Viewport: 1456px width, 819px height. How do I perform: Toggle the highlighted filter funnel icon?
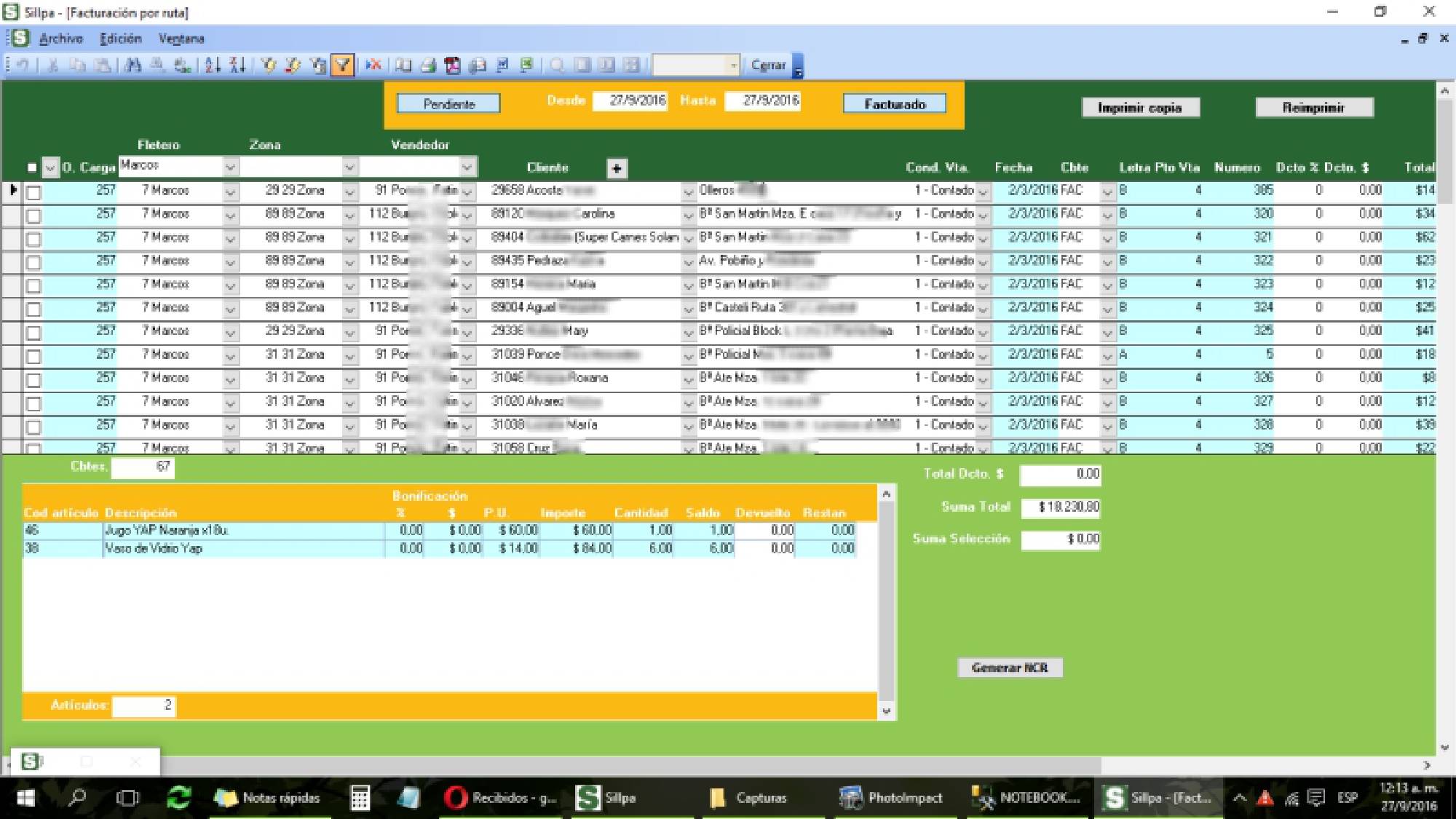pyautogui.click(x=342, y=66)
